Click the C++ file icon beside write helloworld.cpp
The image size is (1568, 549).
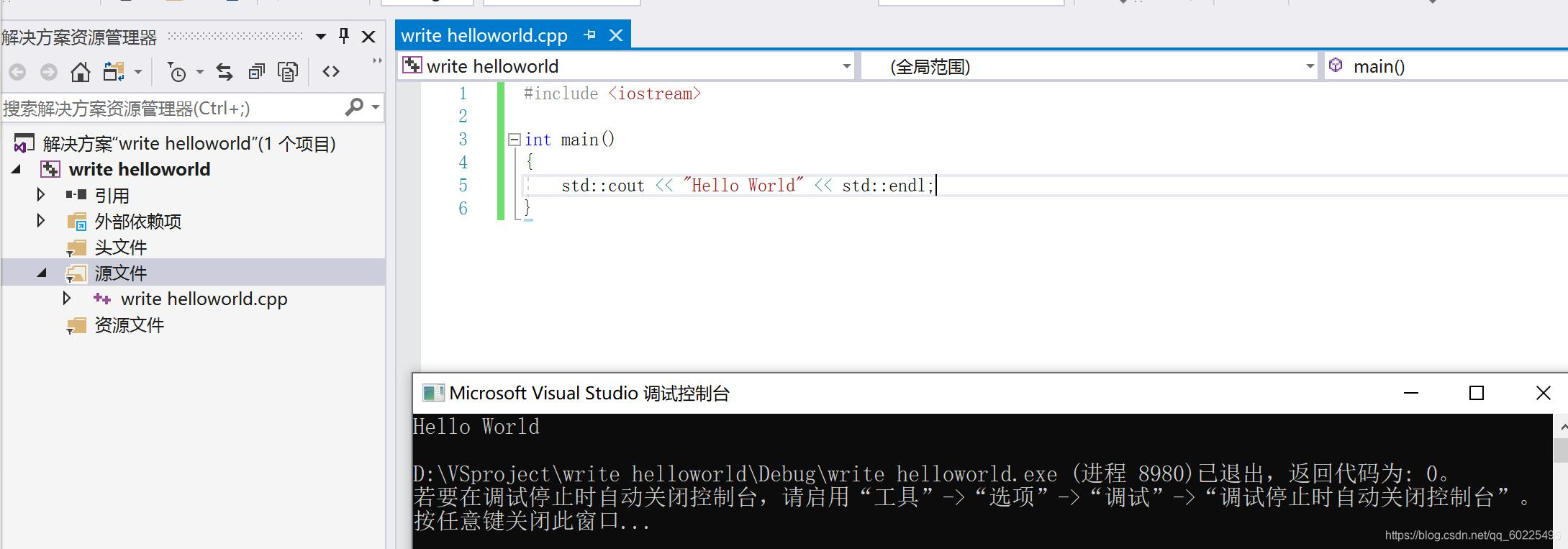(102, 299)
